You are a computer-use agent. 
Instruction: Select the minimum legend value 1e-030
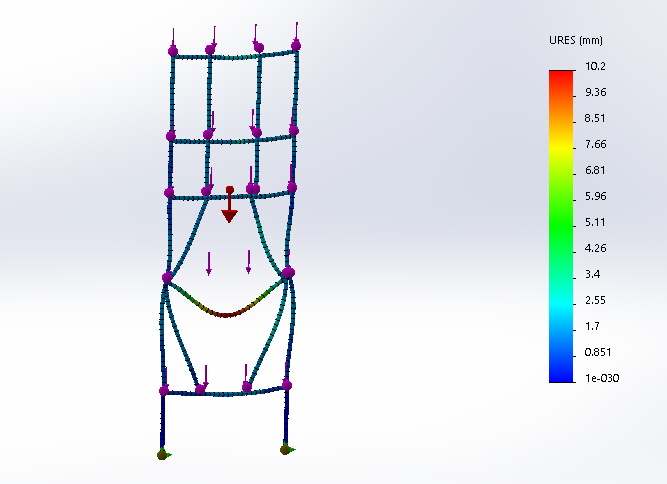[x=602, y=378]
